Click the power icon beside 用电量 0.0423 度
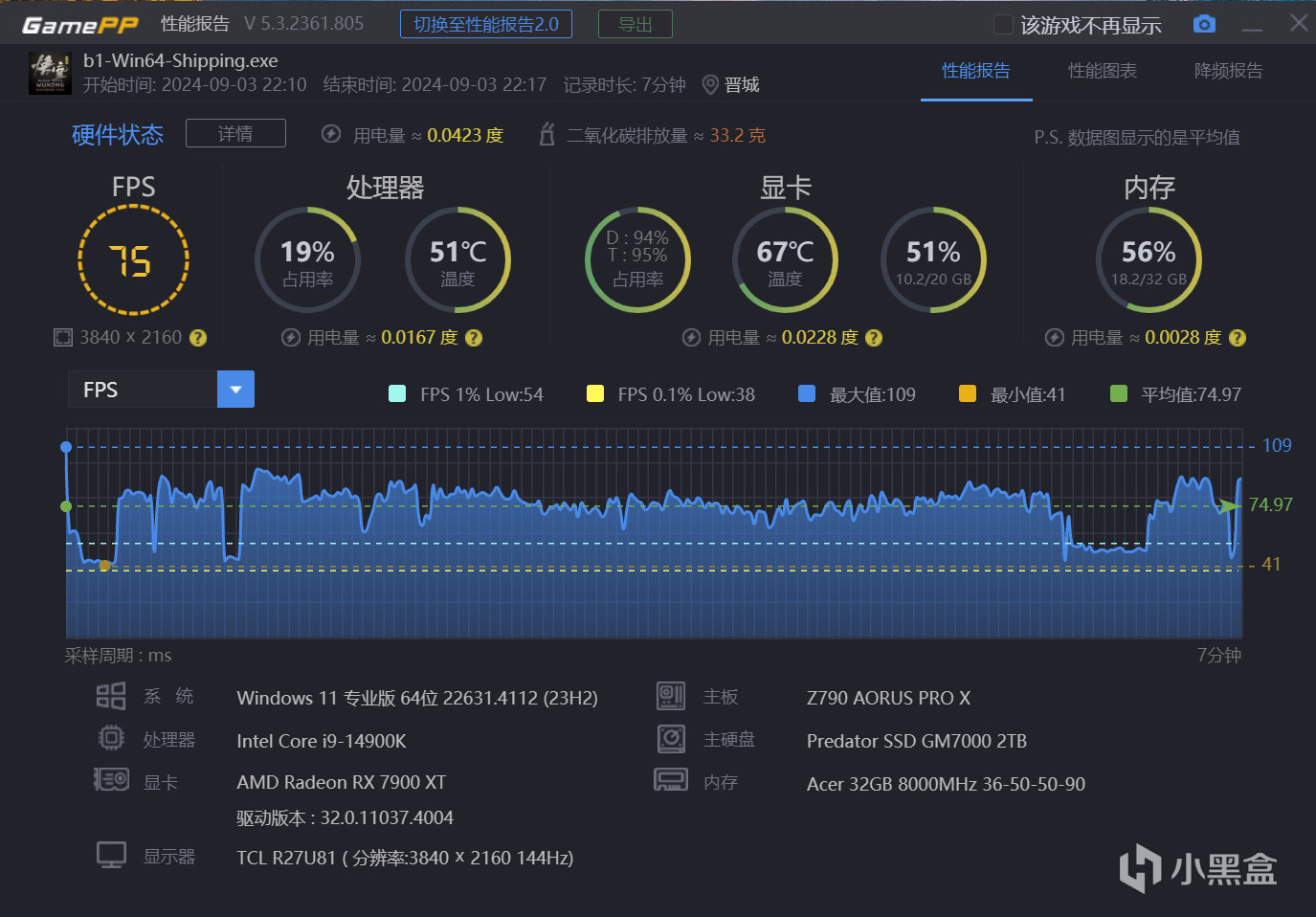 click(331, 134)
